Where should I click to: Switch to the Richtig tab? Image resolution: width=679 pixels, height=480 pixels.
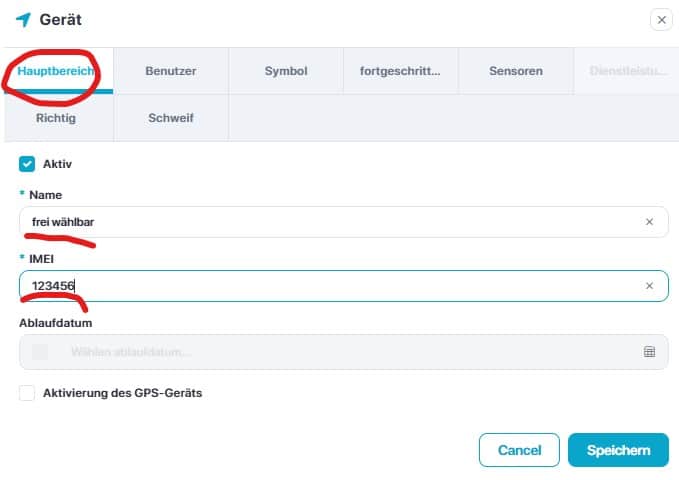[57, 118]
